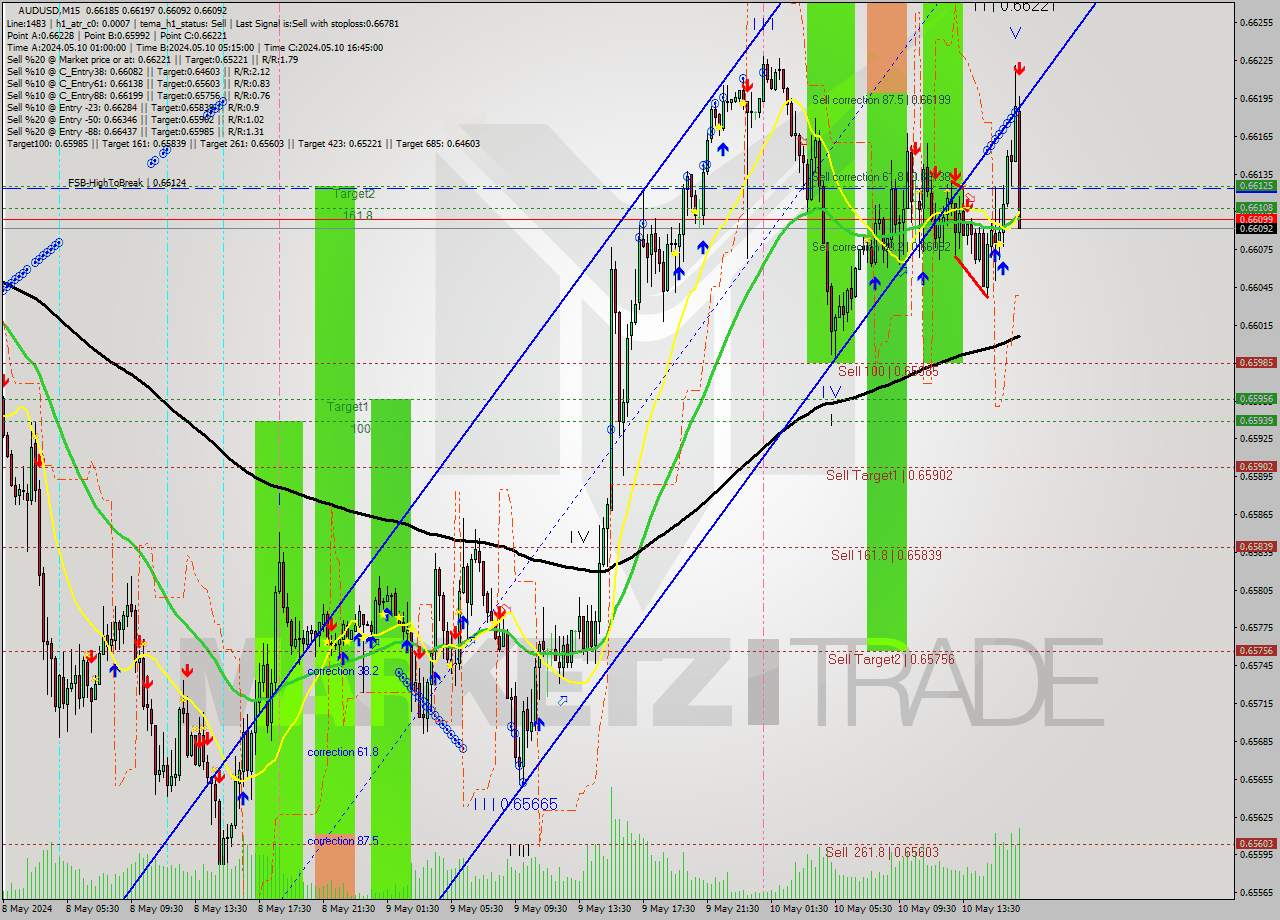
Task: Click the '9 May 13:30' time axis label
Action: [603, 909]
